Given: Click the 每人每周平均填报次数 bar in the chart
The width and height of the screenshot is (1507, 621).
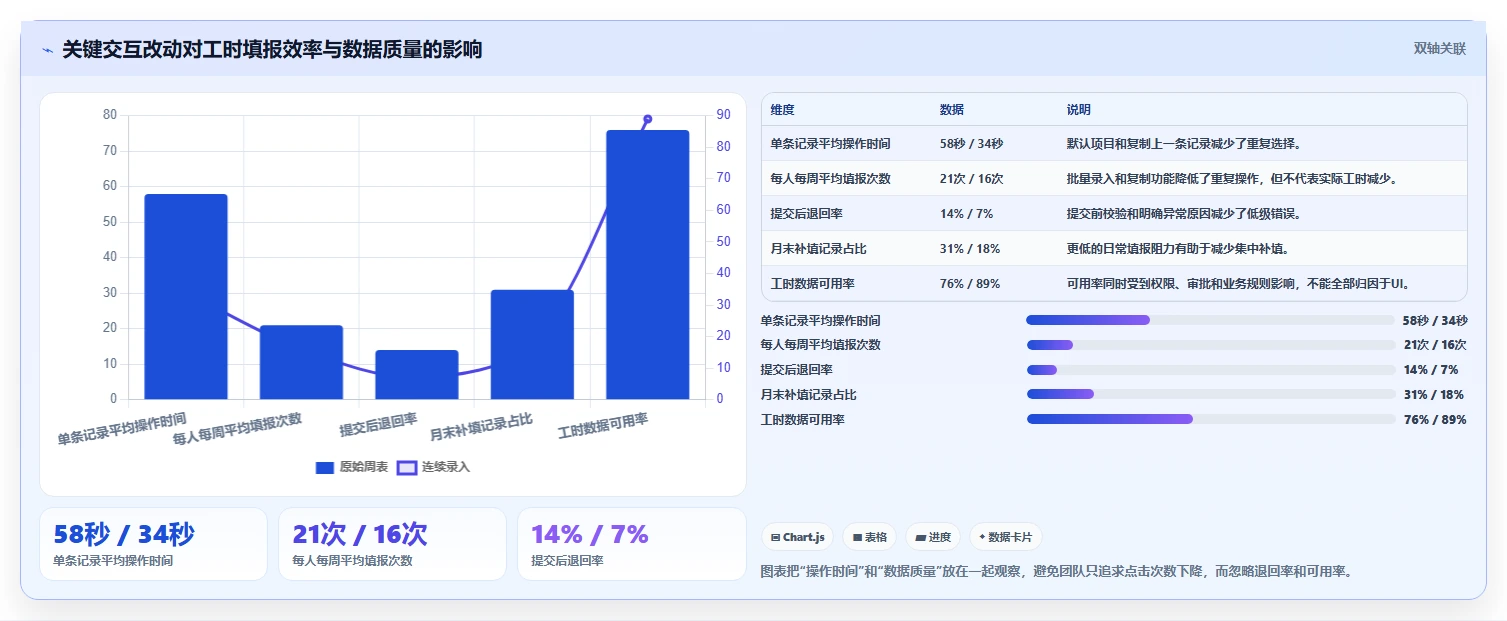Looking at the screenshot, I should (x=301, y=363).
